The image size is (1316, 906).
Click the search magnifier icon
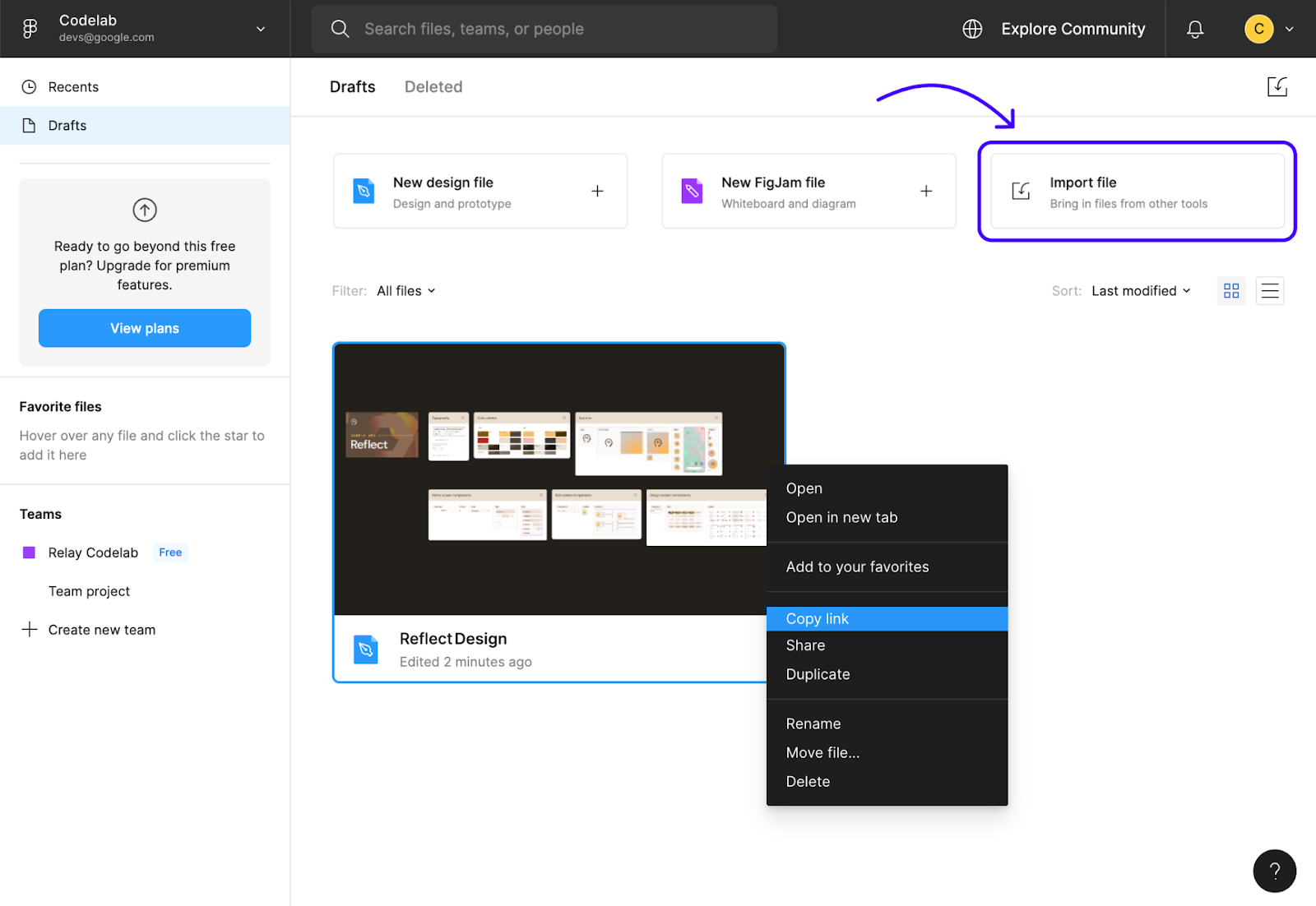340,29
